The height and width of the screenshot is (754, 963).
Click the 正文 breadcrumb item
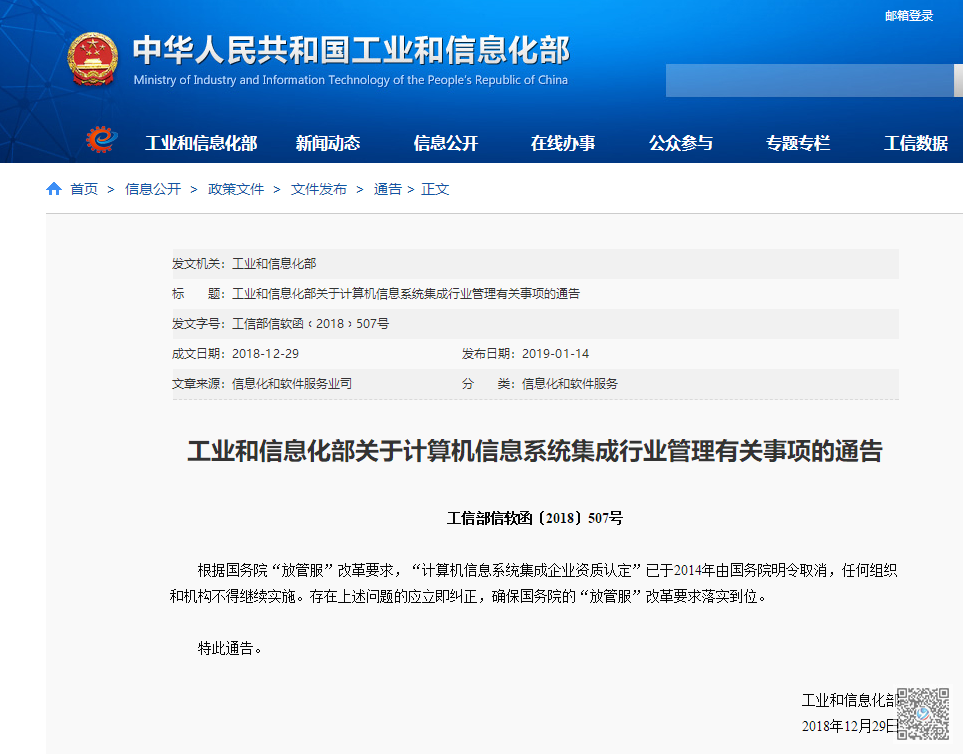pyautogui.click(x=435, y=189)
